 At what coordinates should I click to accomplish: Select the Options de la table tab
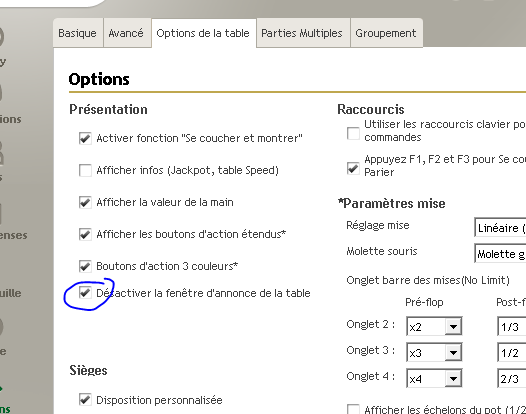coord(204,33)
